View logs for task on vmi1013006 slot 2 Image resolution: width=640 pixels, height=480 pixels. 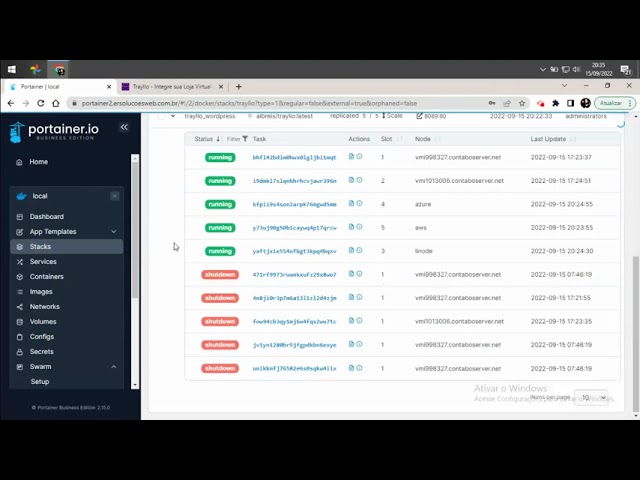click(351, 180)
